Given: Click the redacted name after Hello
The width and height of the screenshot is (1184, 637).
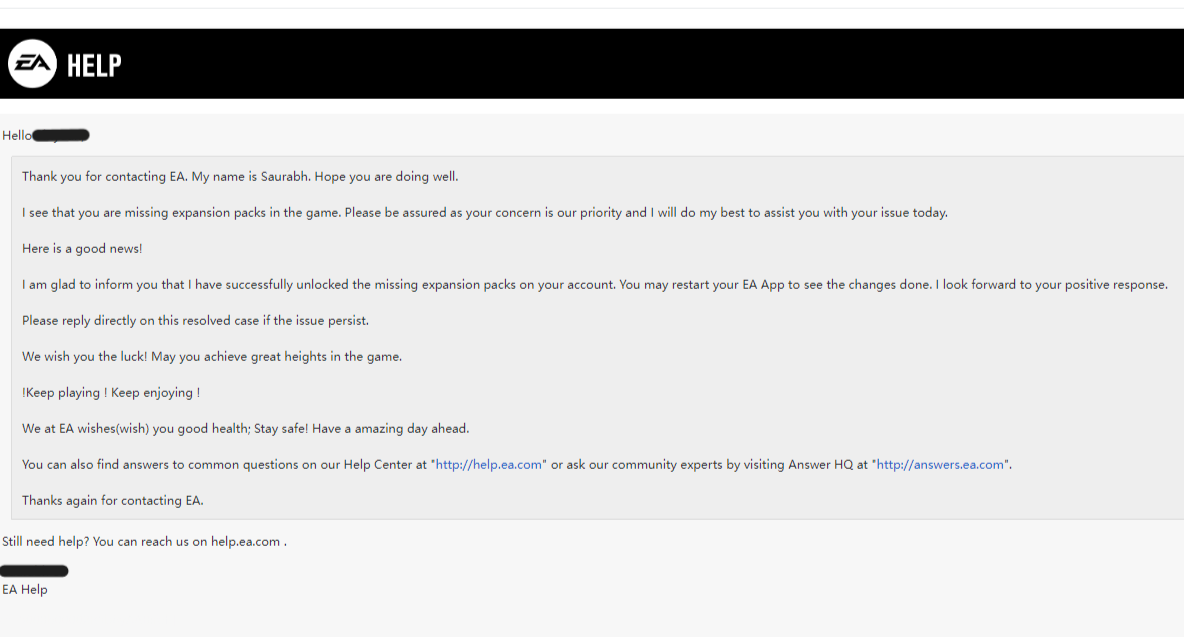Looking at the screenshot, I should (x=61, y=135).
